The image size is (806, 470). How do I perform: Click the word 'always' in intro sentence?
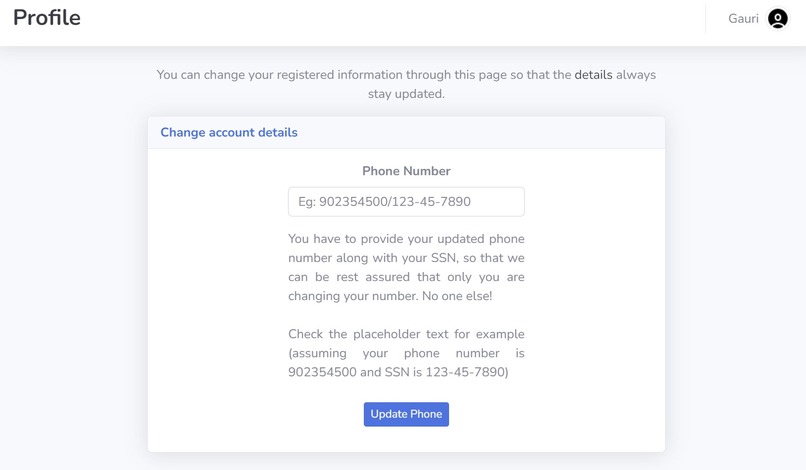(x=636, y=75)
